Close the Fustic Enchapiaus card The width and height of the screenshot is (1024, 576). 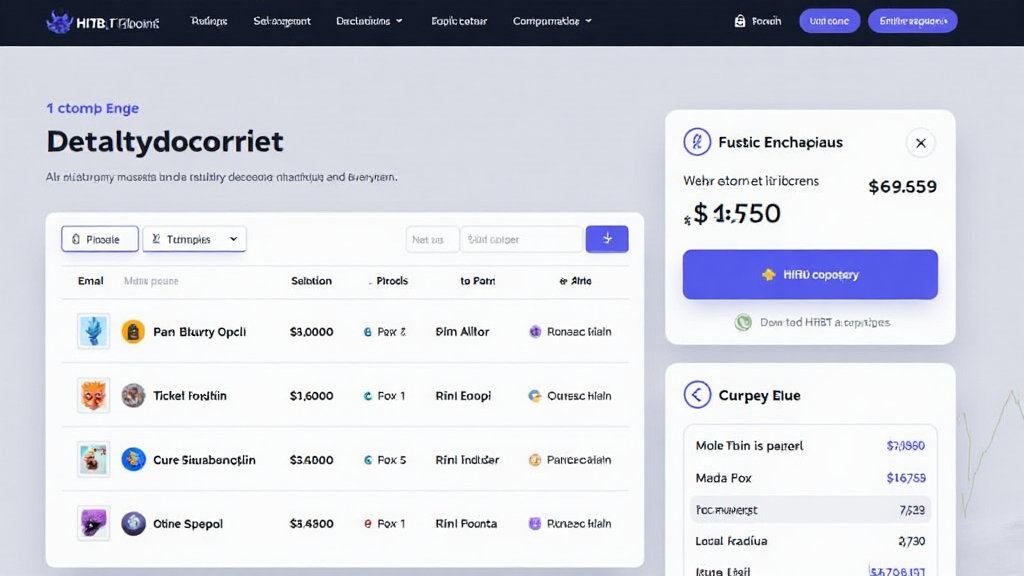pyautogui.click(x=921, y=143)
